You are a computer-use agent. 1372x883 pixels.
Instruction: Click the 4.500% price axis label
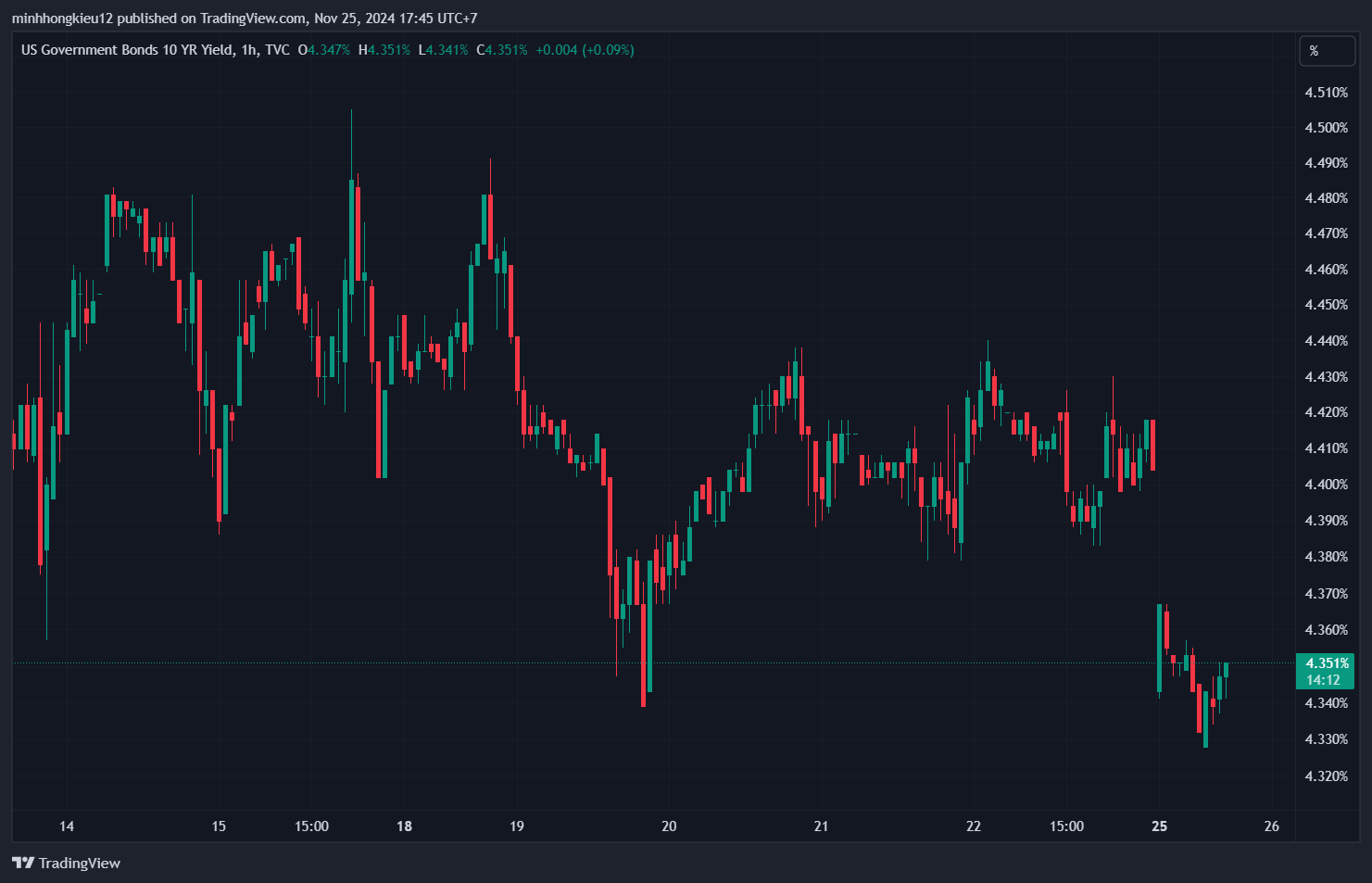[1327, 128]
